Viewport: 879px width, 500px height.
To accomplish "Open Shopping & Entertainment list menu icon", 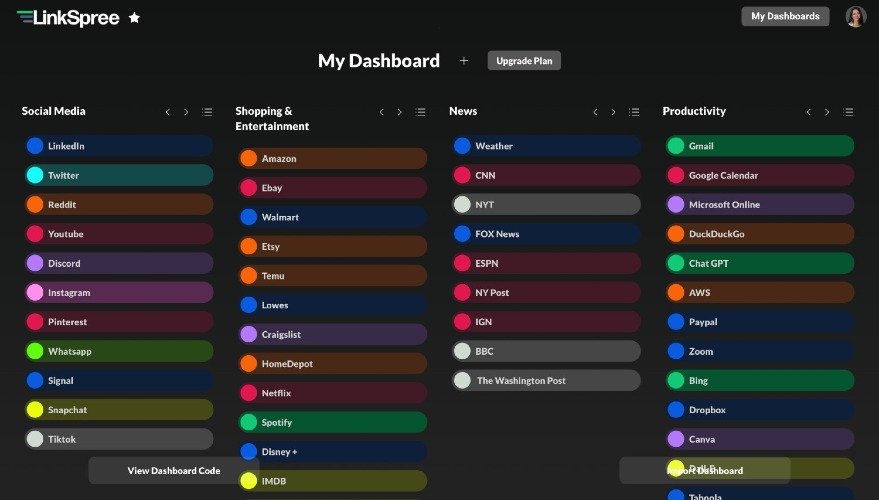I will (420, 112).
